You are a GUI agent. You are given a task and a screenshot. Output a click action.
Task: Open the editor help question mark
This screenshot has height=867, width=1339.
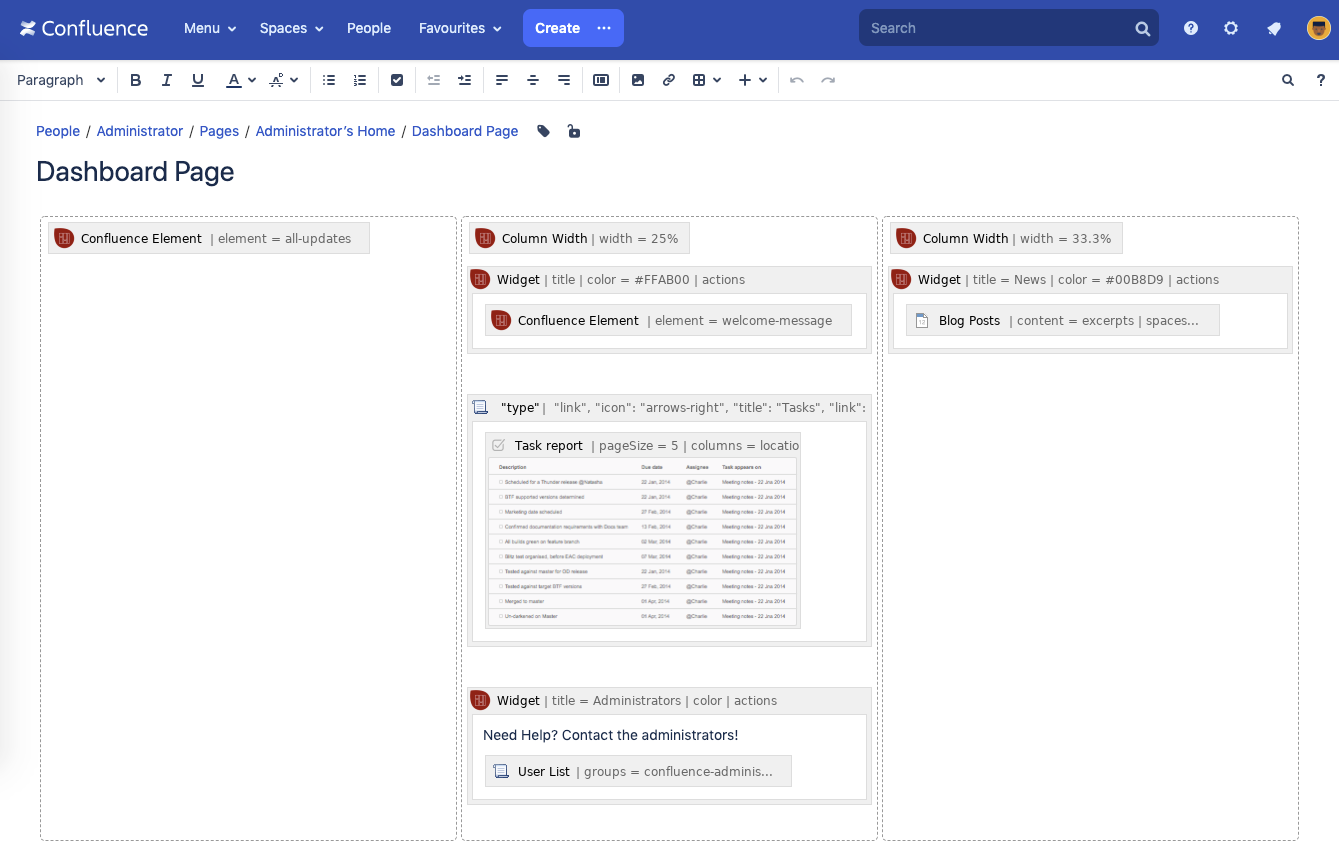(x=1321, y=80)
